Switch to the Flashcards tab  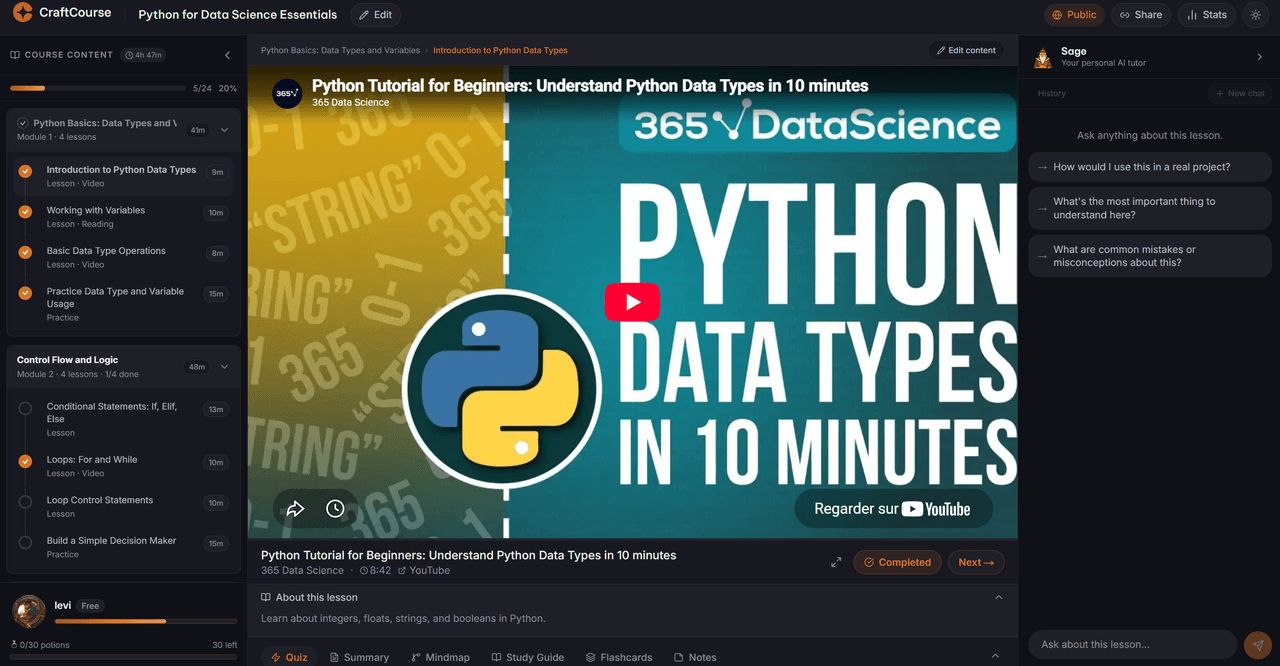tap(619, 657)
